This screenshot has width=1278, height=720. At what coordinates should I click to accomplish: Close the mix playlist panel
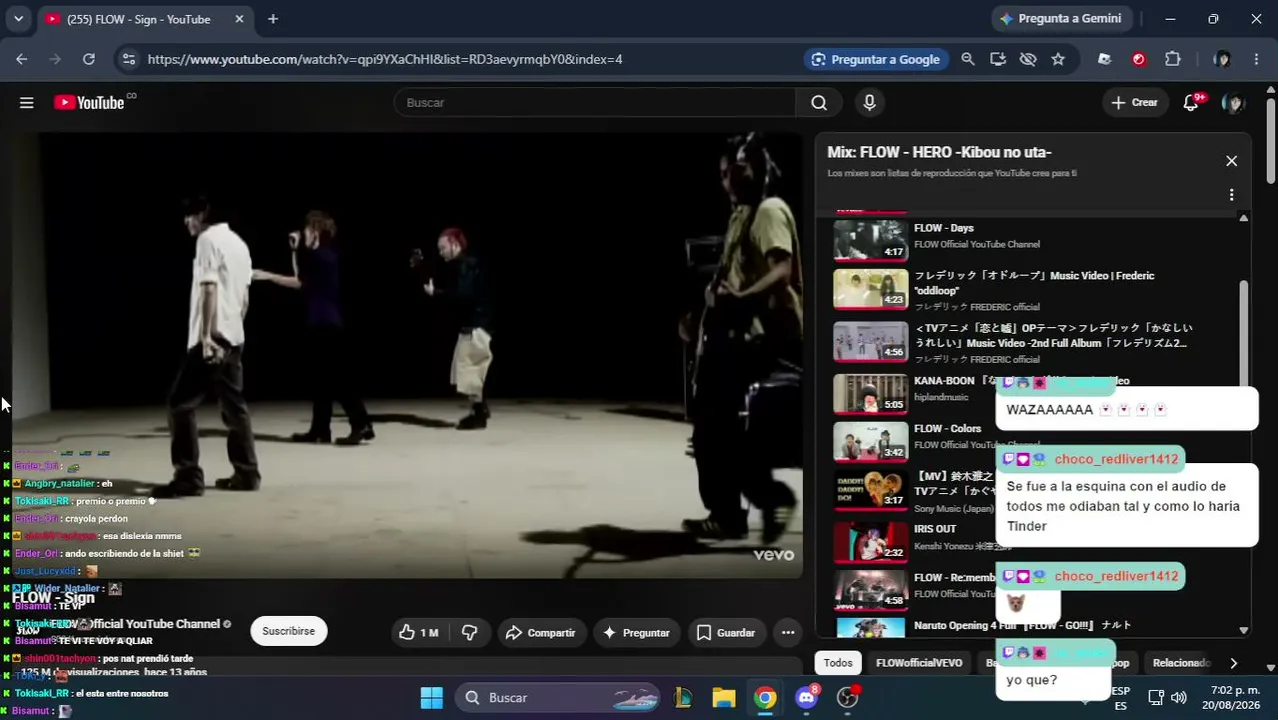(1231, 161)
